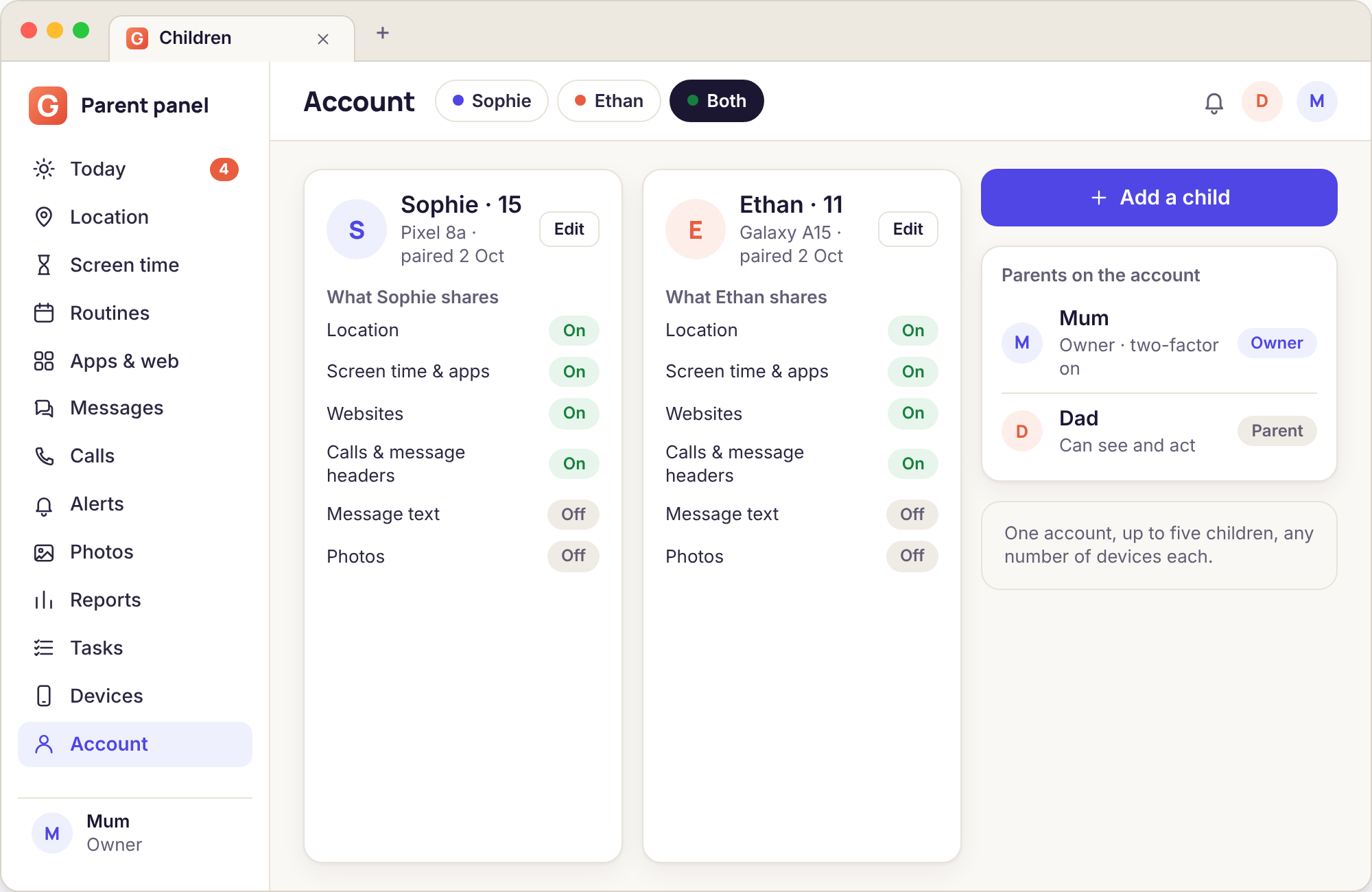Click the Parent panel G logo

tap(48, 105)
